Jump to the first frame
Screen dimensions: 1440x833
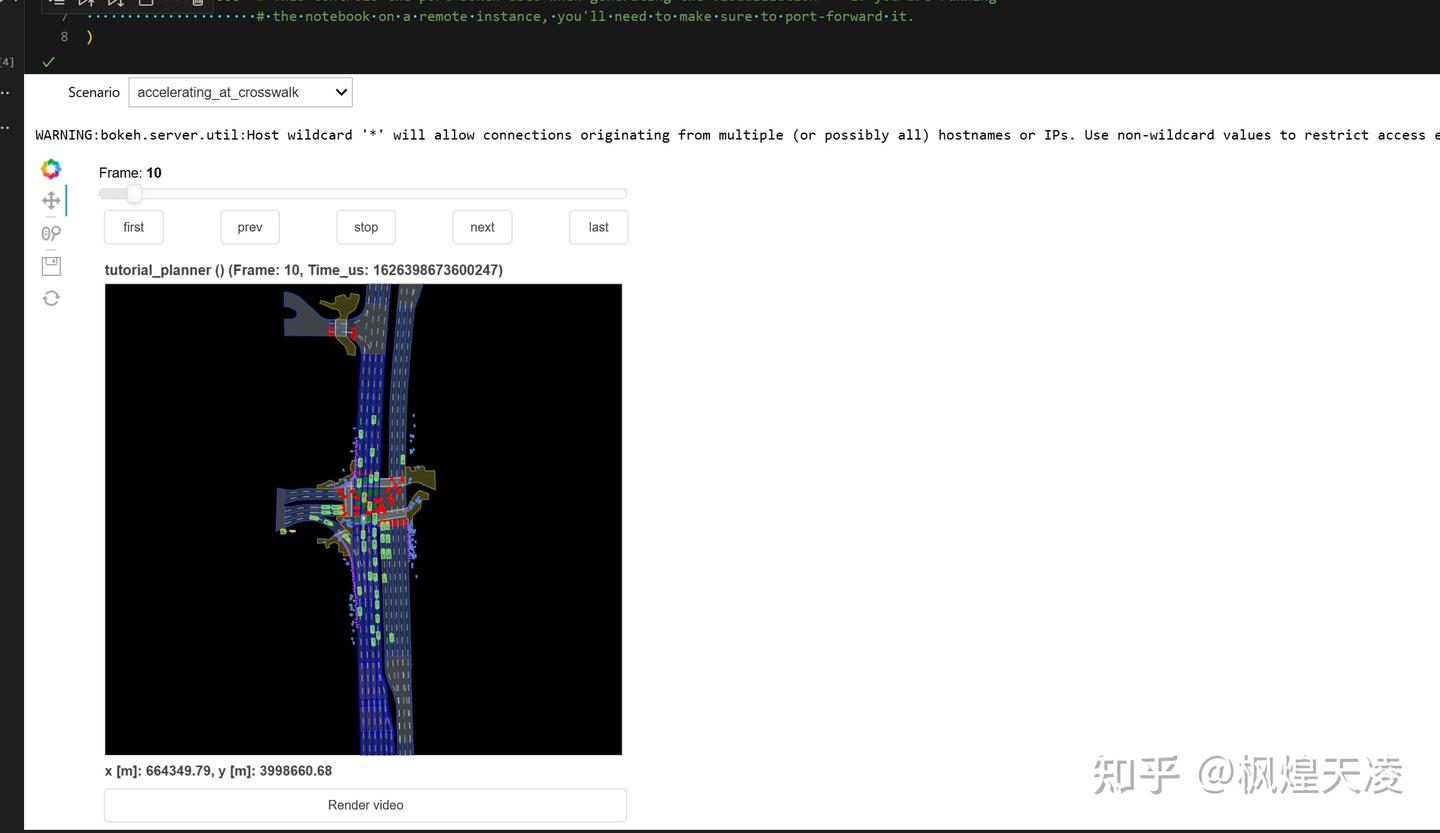(x=134, y=227)
